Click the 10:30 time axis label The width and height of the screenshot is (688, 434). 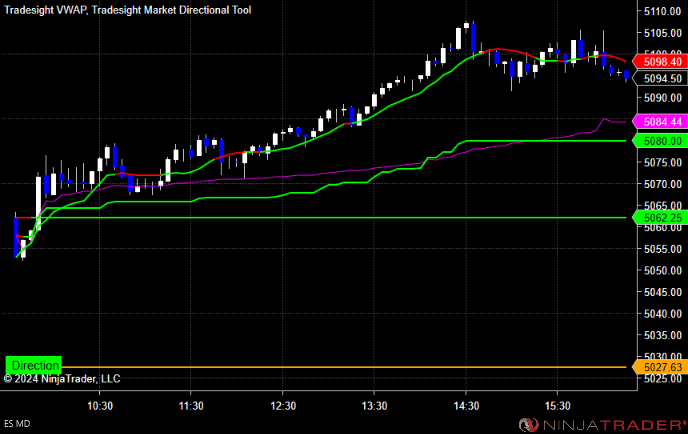pyautogui.click(x=100, y=406)
